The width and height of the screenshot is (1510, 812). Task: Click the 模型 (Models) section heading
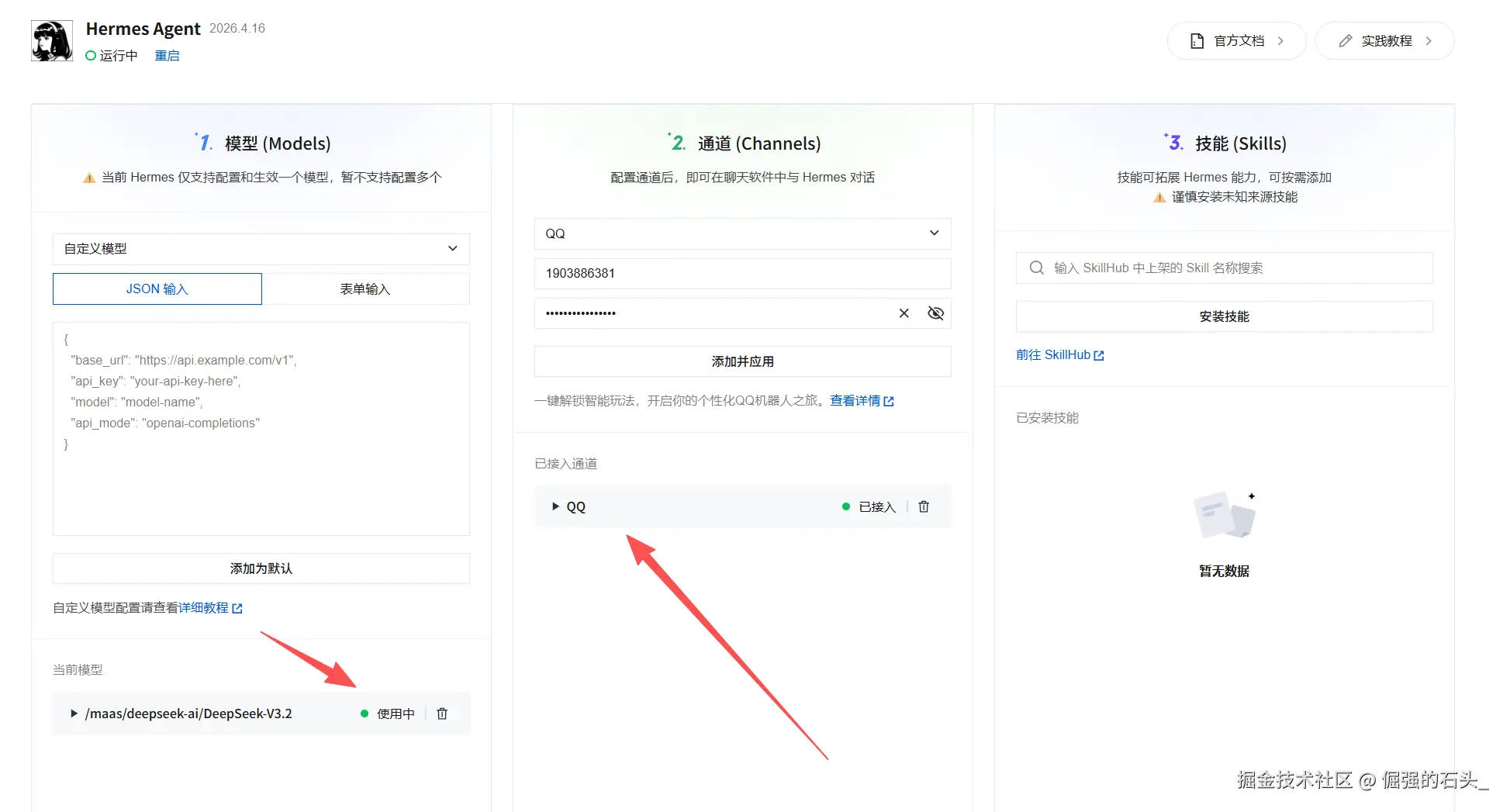(x=278, y=143)
